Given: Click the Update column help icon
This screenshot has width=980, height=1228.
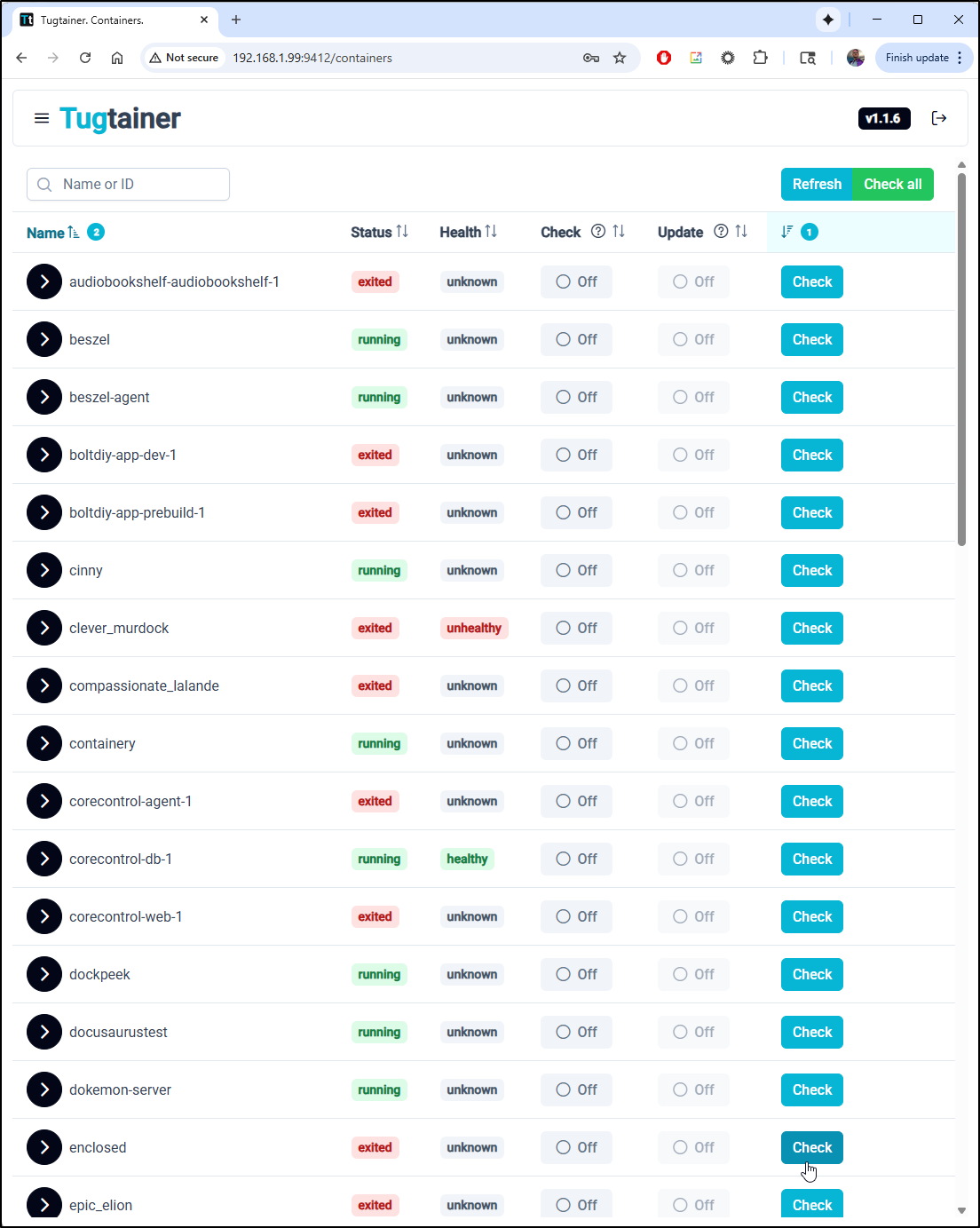Looking at the screenshot, I should tap(721, 232).
